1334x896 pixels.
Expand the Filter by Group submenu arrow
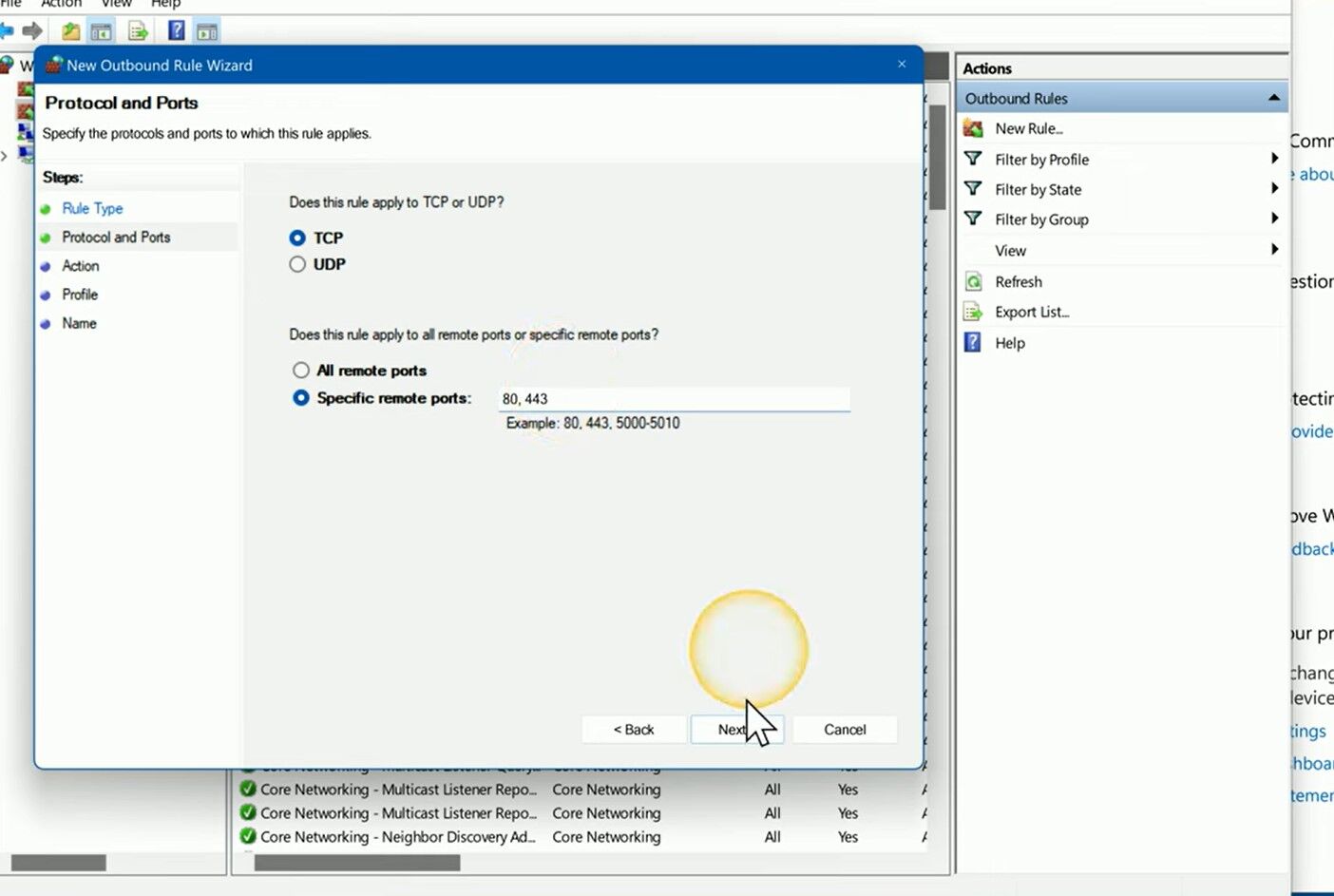pos(1274,219)
